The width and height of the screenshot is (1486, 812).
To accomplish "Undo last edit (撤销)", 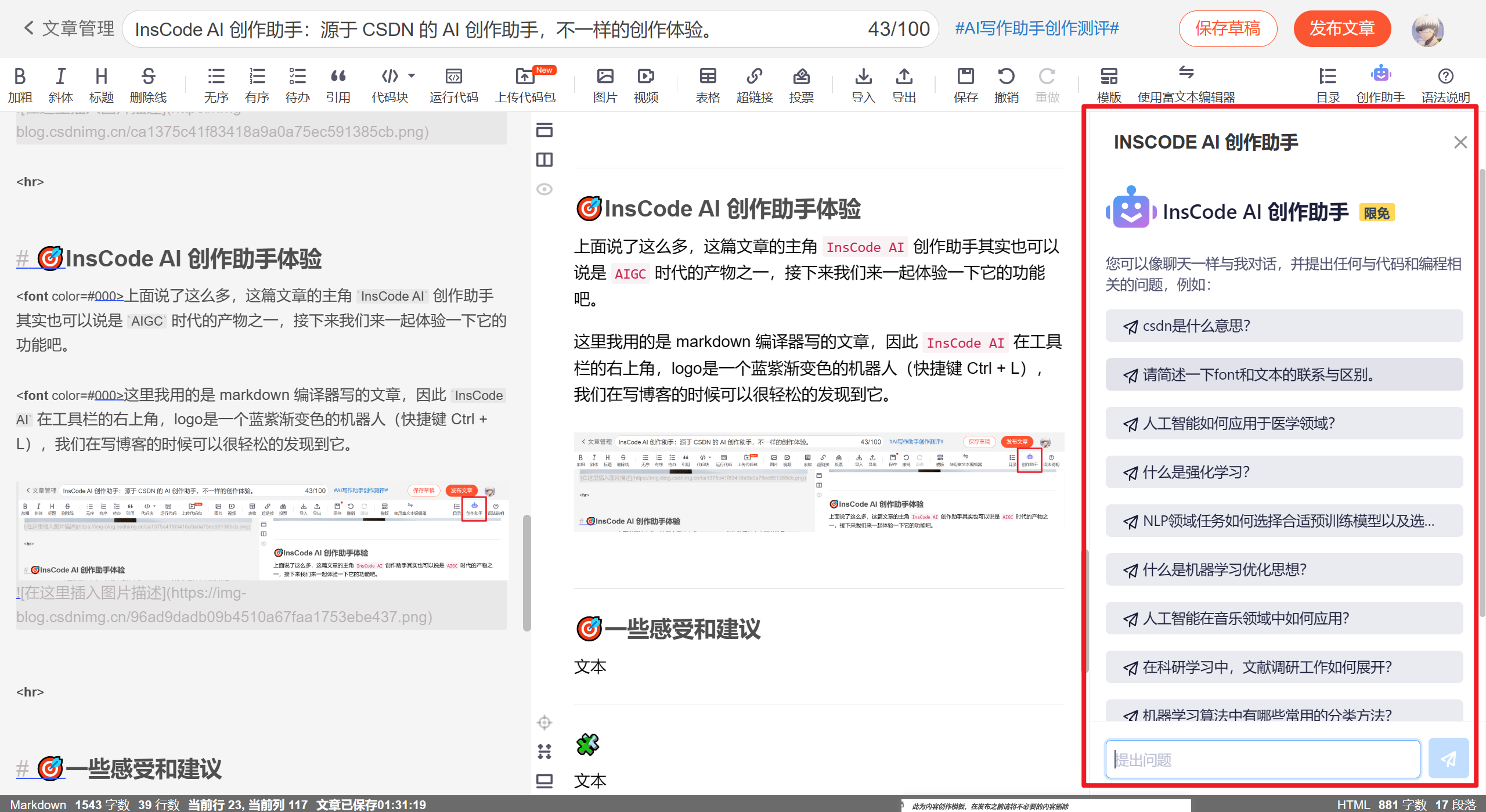I will point(1007,85).
